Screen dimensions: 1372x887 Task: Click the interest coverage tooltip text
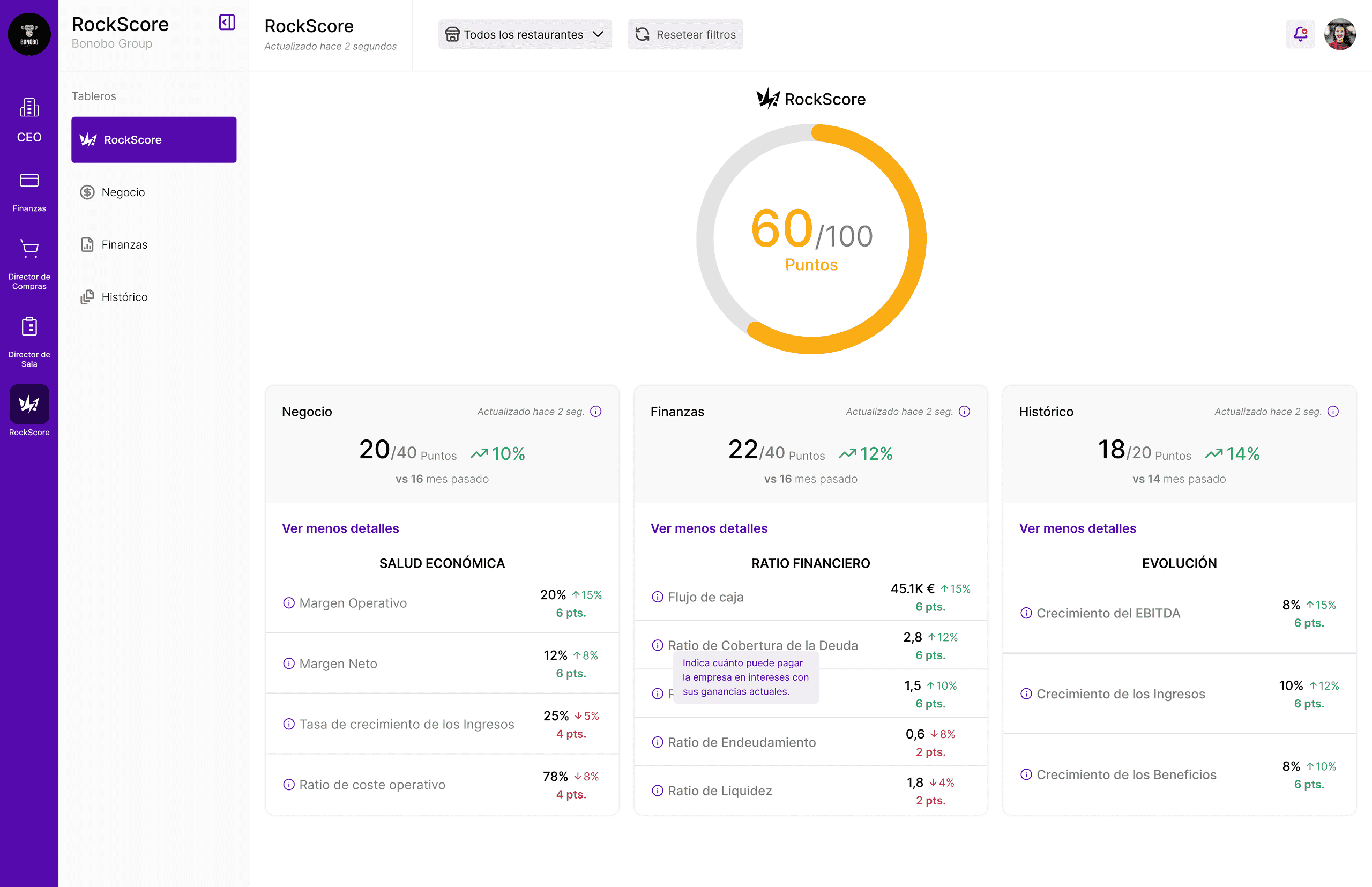(x=745, y=677)
